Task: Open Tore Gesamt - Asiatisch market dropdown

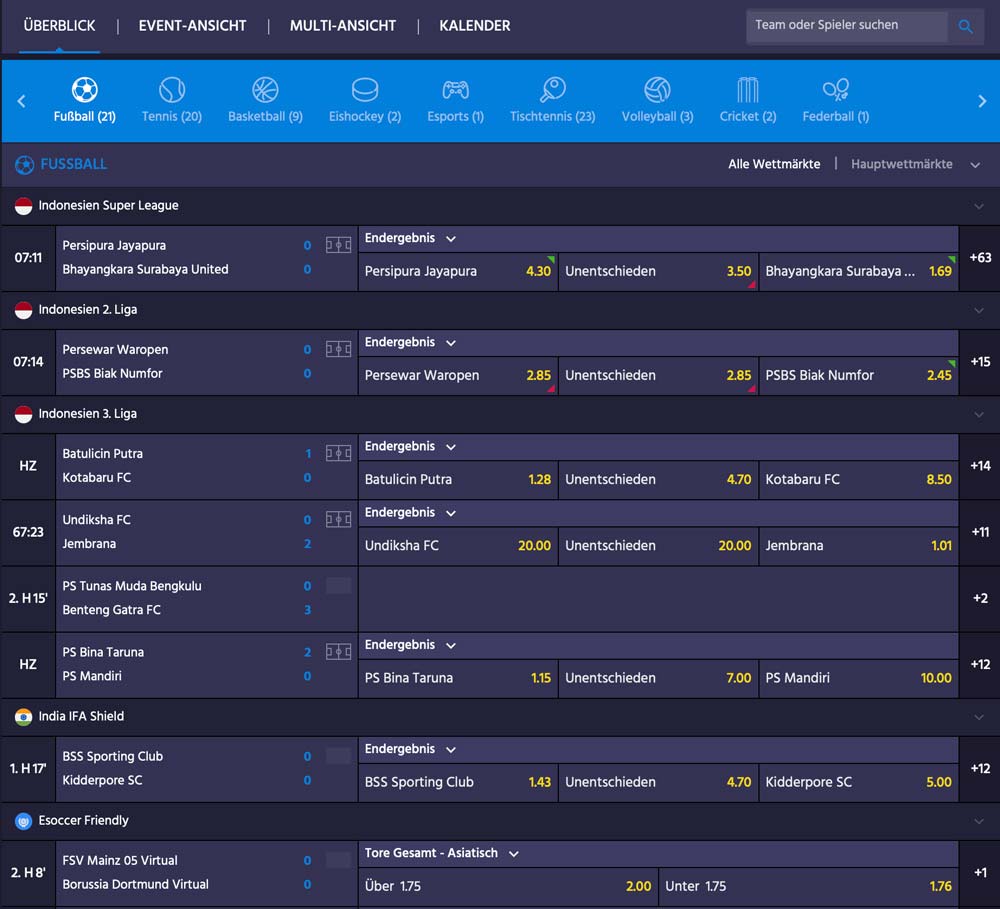Action: [514, 854]
